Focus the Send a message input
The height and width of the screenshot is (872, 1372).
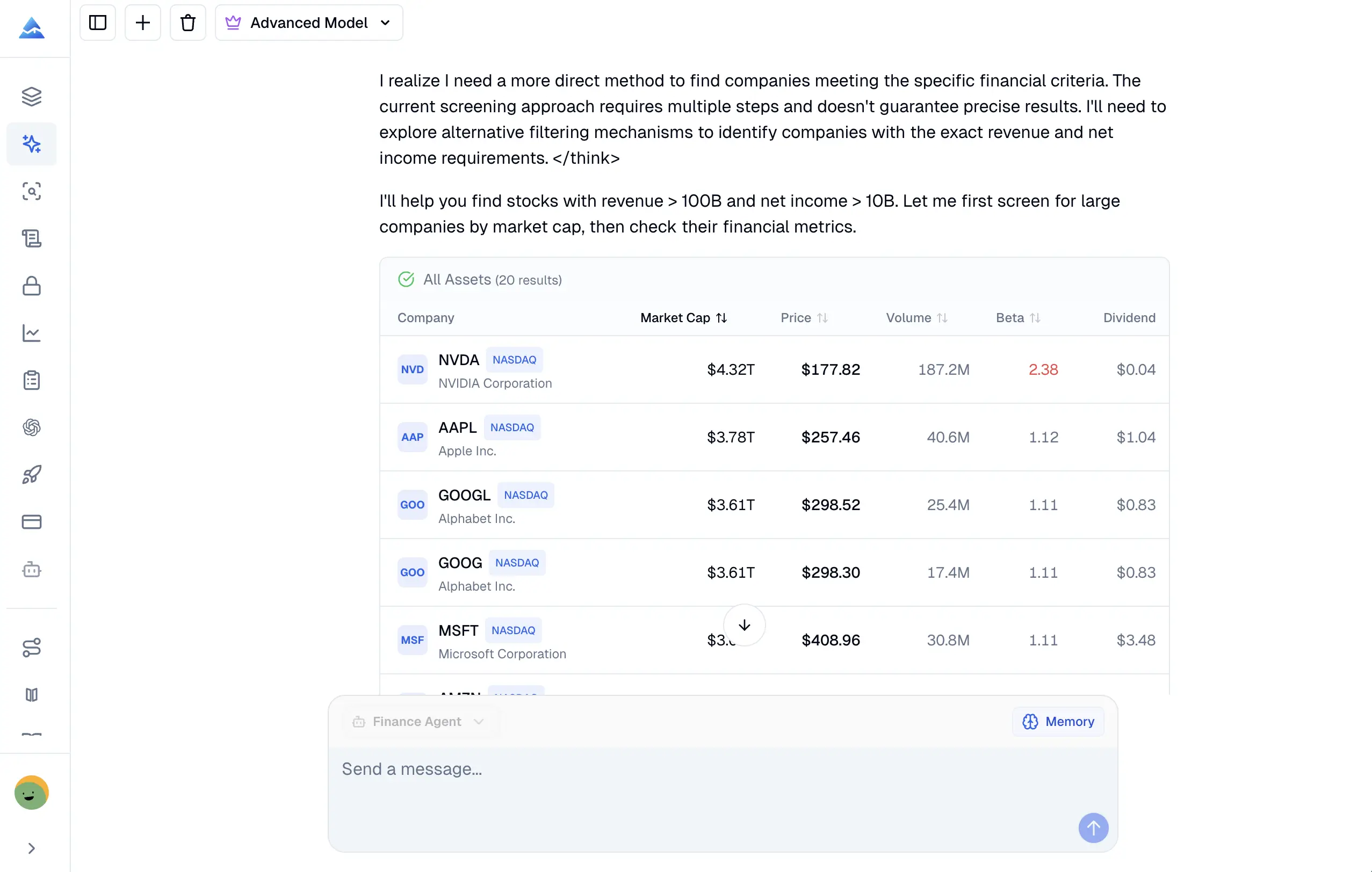click(684, 769)
